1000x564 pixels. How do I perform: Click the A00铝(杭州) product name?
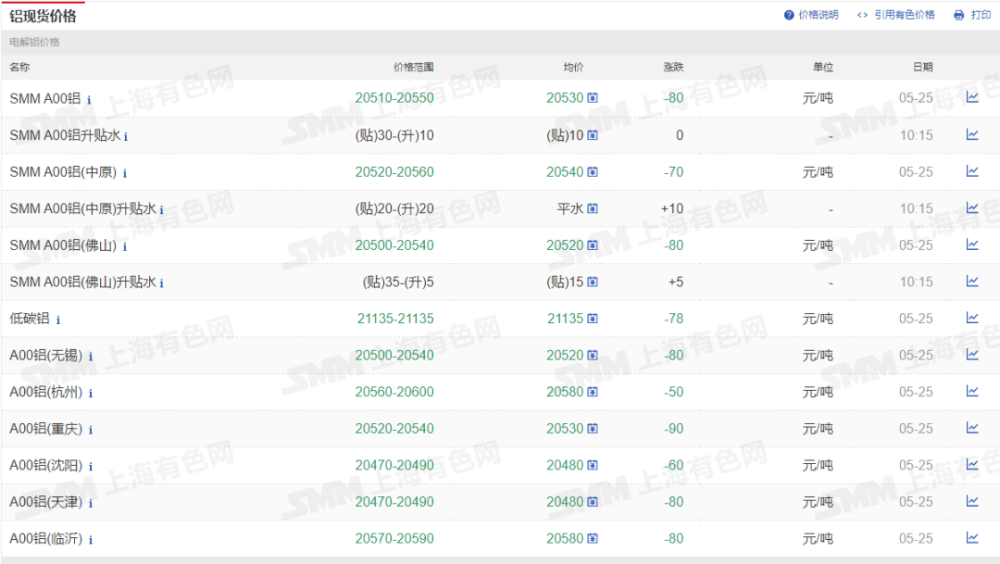46,392
